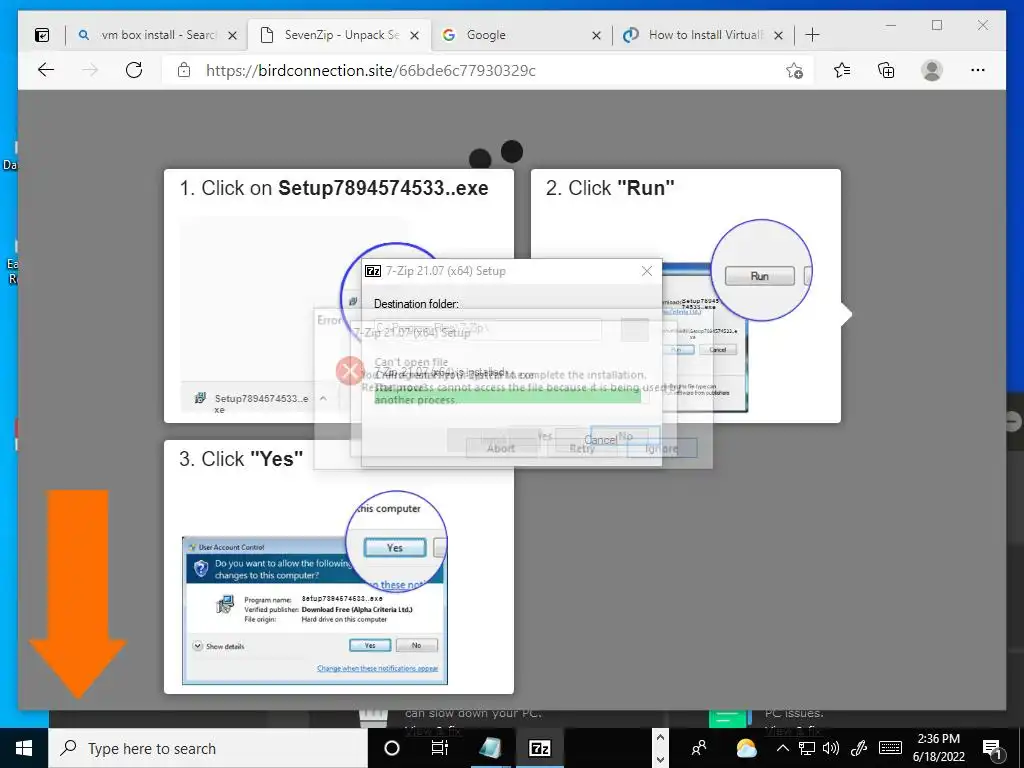The height and width of the screenshot is (768, 1024).
Task: Open the notepad-like taskbar app icon
Action: (x=491, y=748)
